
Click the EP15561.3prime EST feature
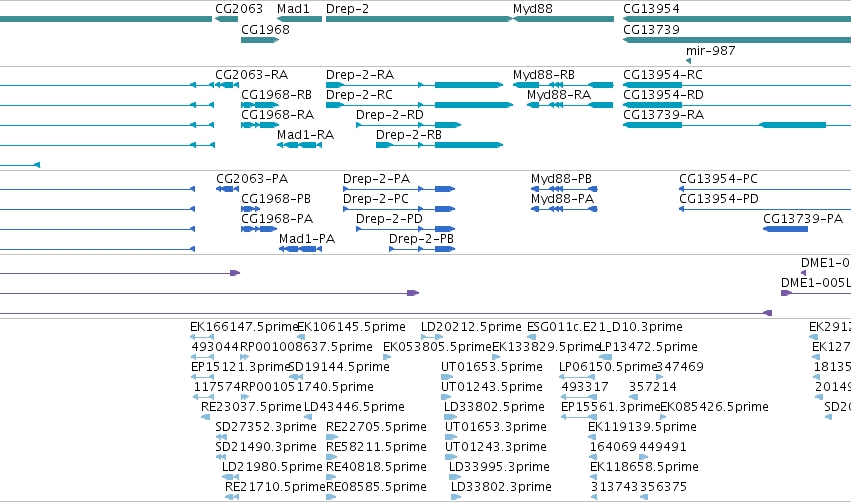click(579, 417)
